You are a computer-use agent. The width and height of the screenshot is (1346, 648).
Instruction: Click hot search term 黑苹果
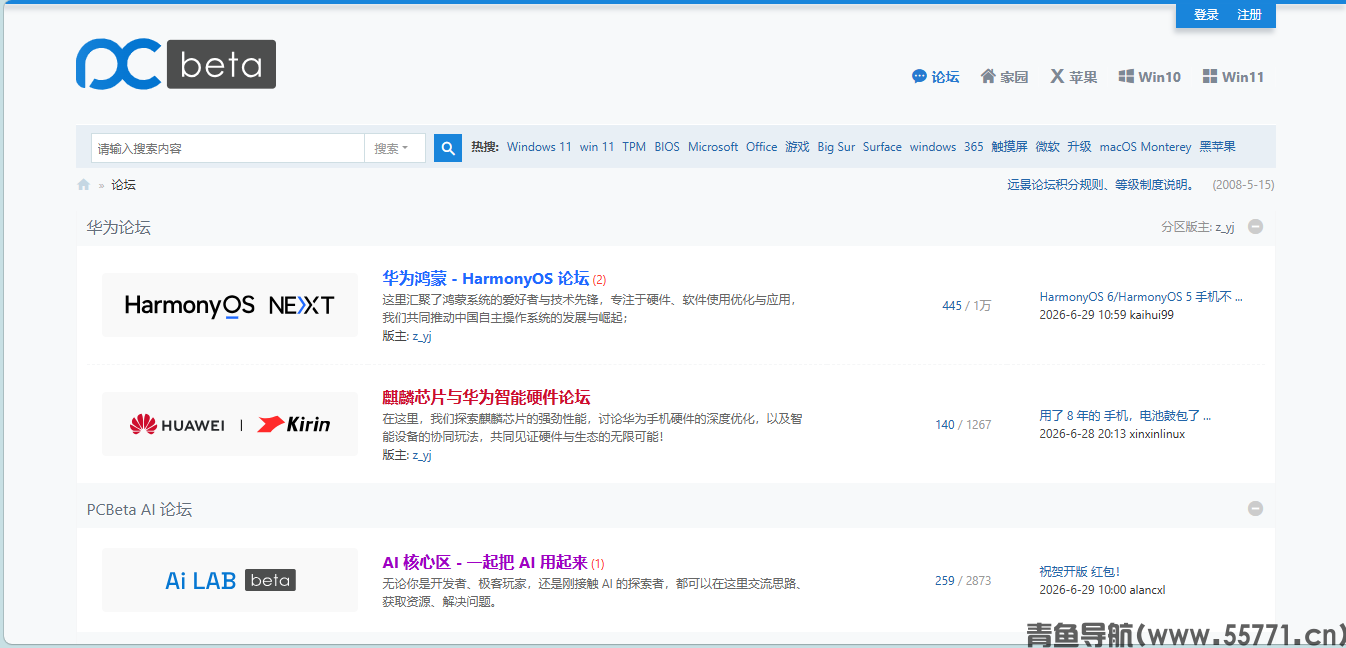click(1217, 147)
